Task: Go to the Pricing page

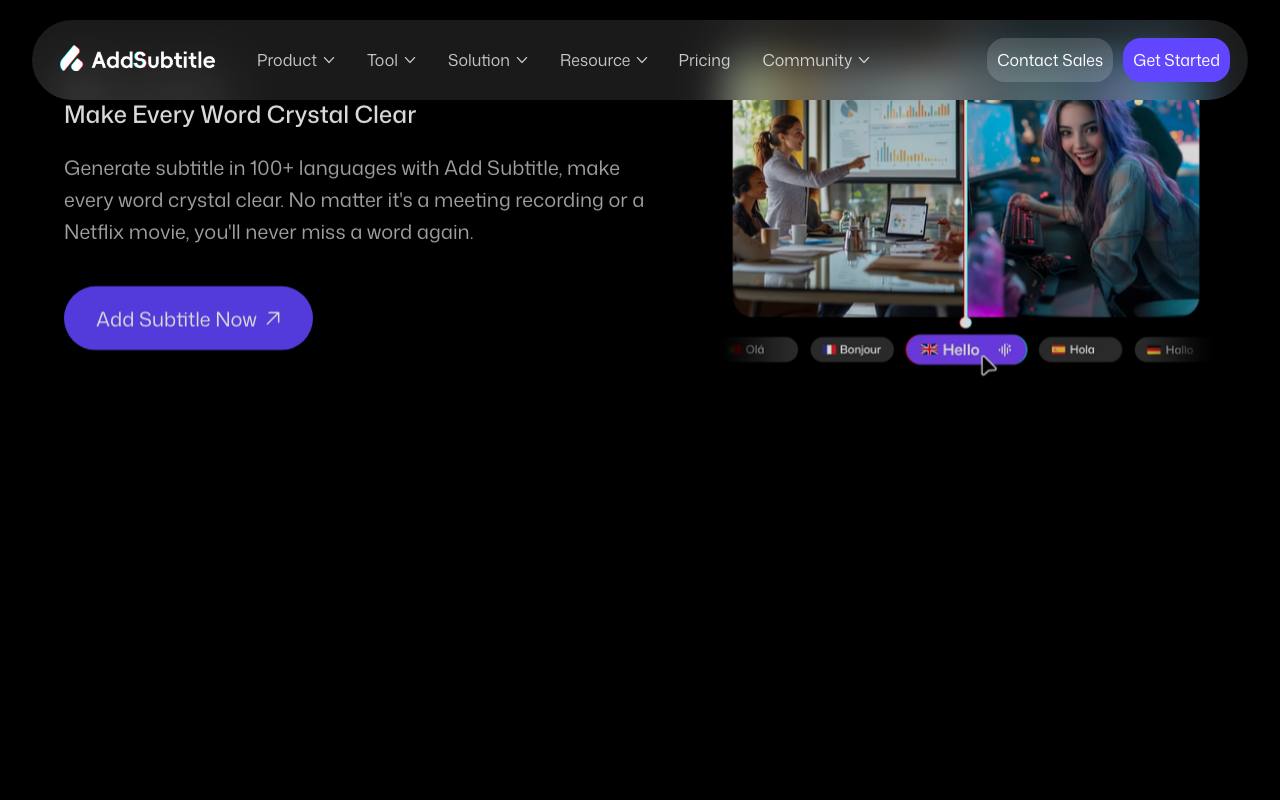Action: tap(704, 60)
